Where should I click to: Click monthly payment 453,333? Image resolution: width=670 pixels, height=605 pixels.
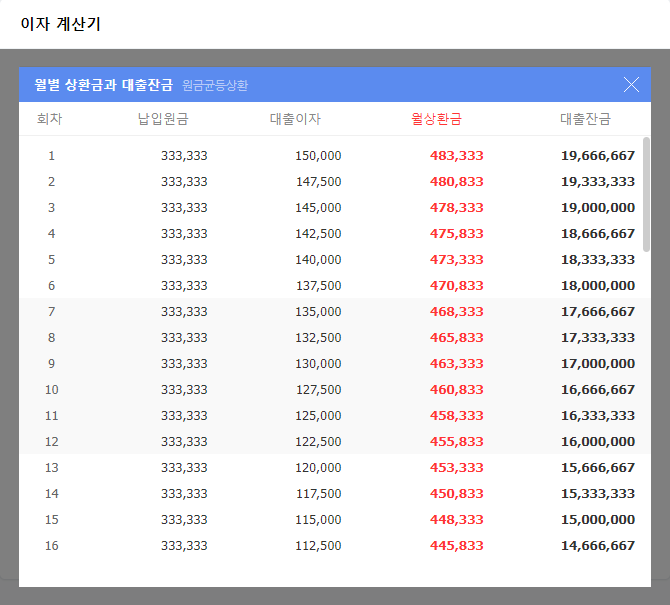point(456,468)
